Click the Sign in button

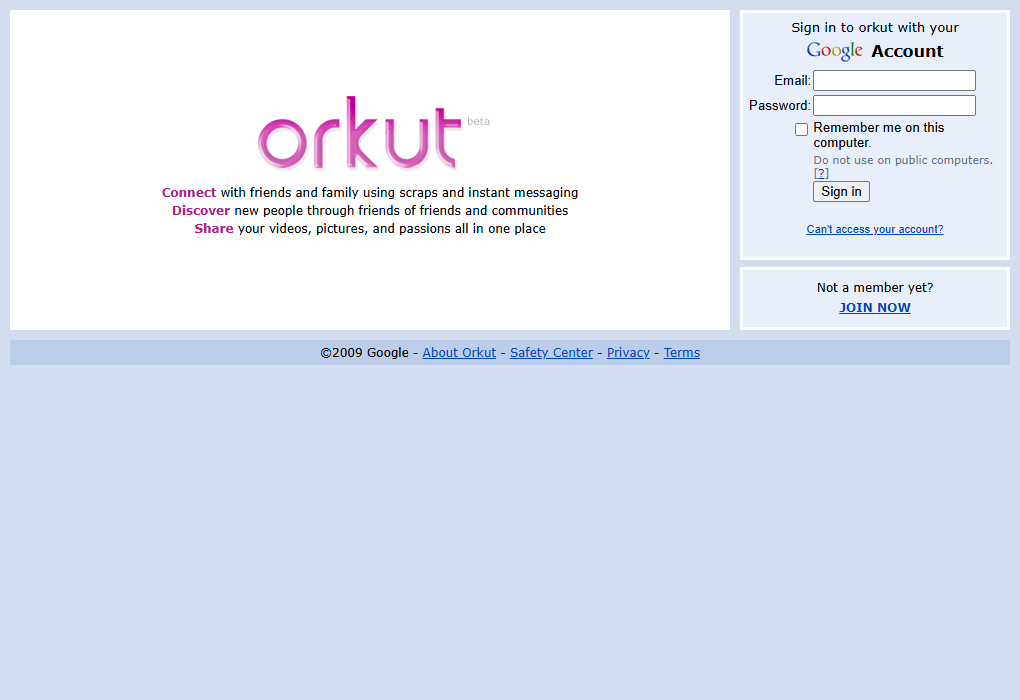click(x=841, y=191)
